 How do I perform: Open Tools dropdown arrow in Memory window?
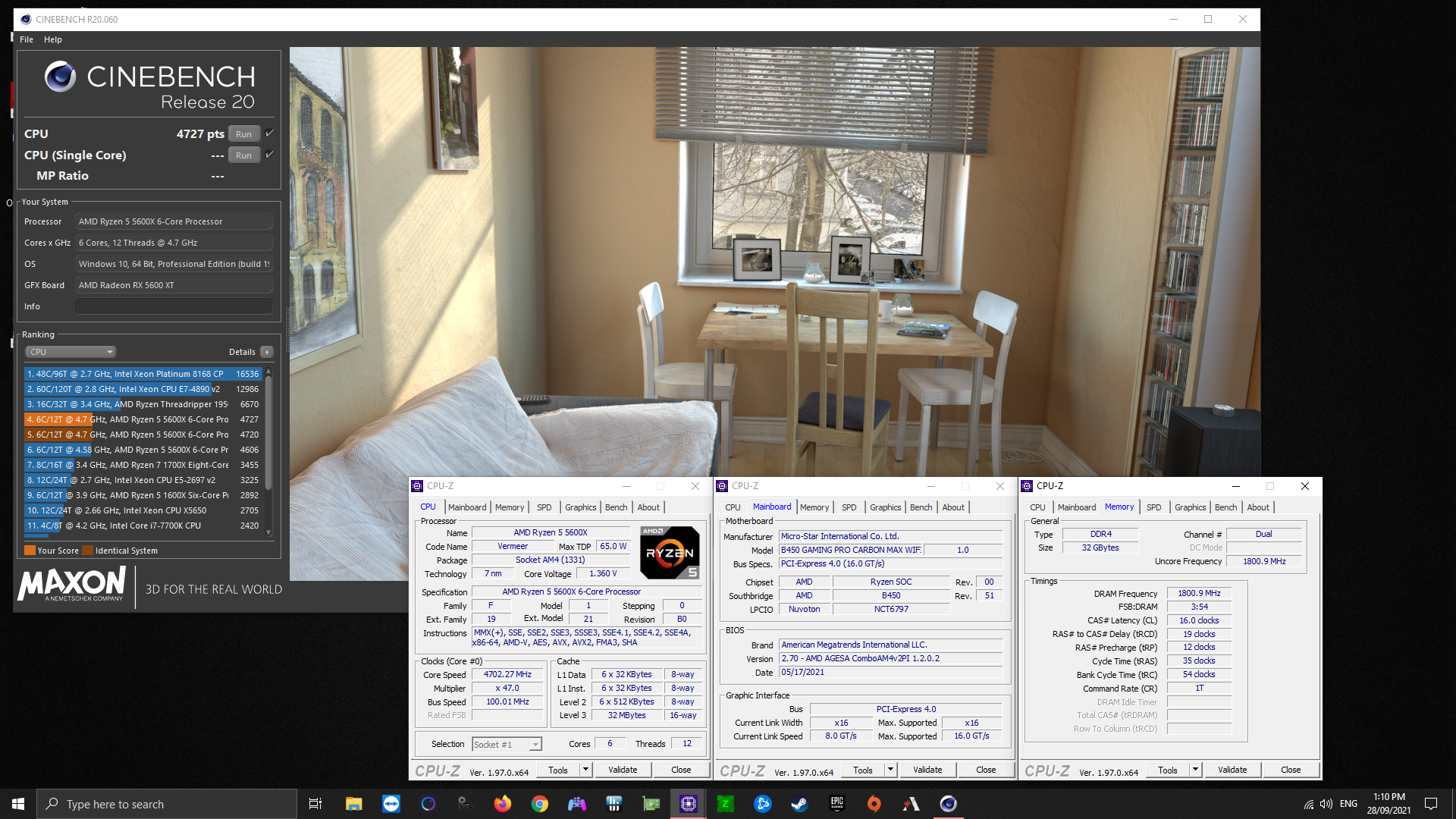(1195, 770)
